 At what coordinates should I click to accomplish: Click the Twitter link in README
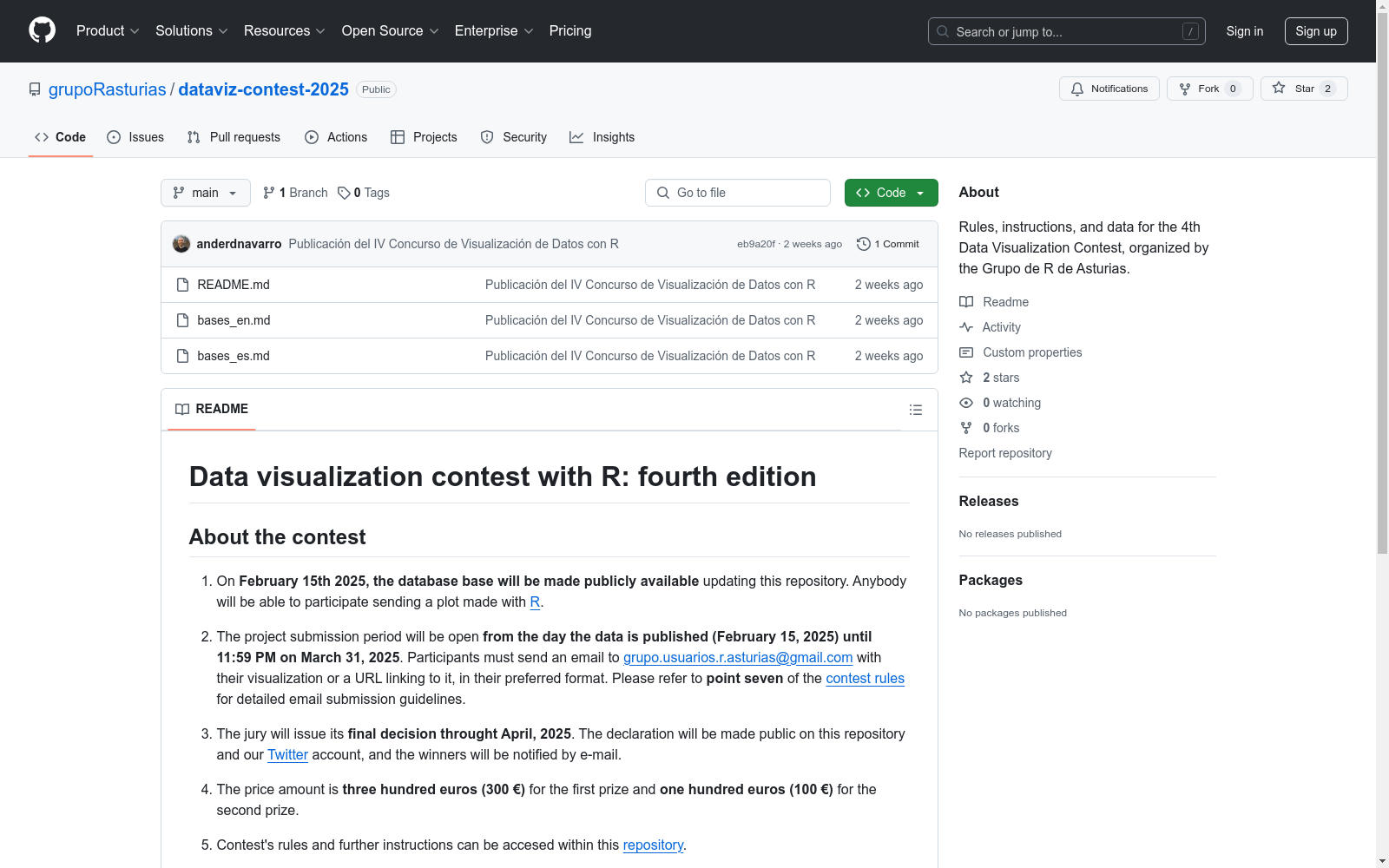[287, 754]
